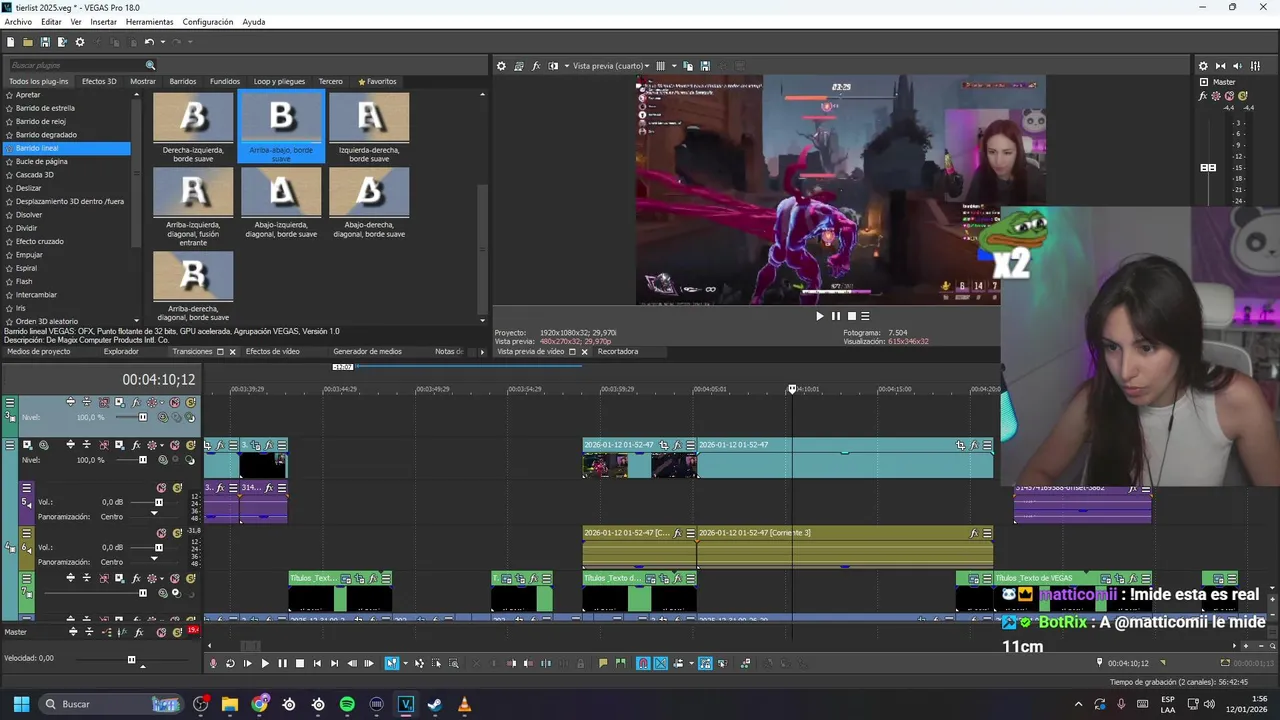1280x720 pixels.
Task: Adjust track 5 Vol. slider
Action: coord(158,502)
